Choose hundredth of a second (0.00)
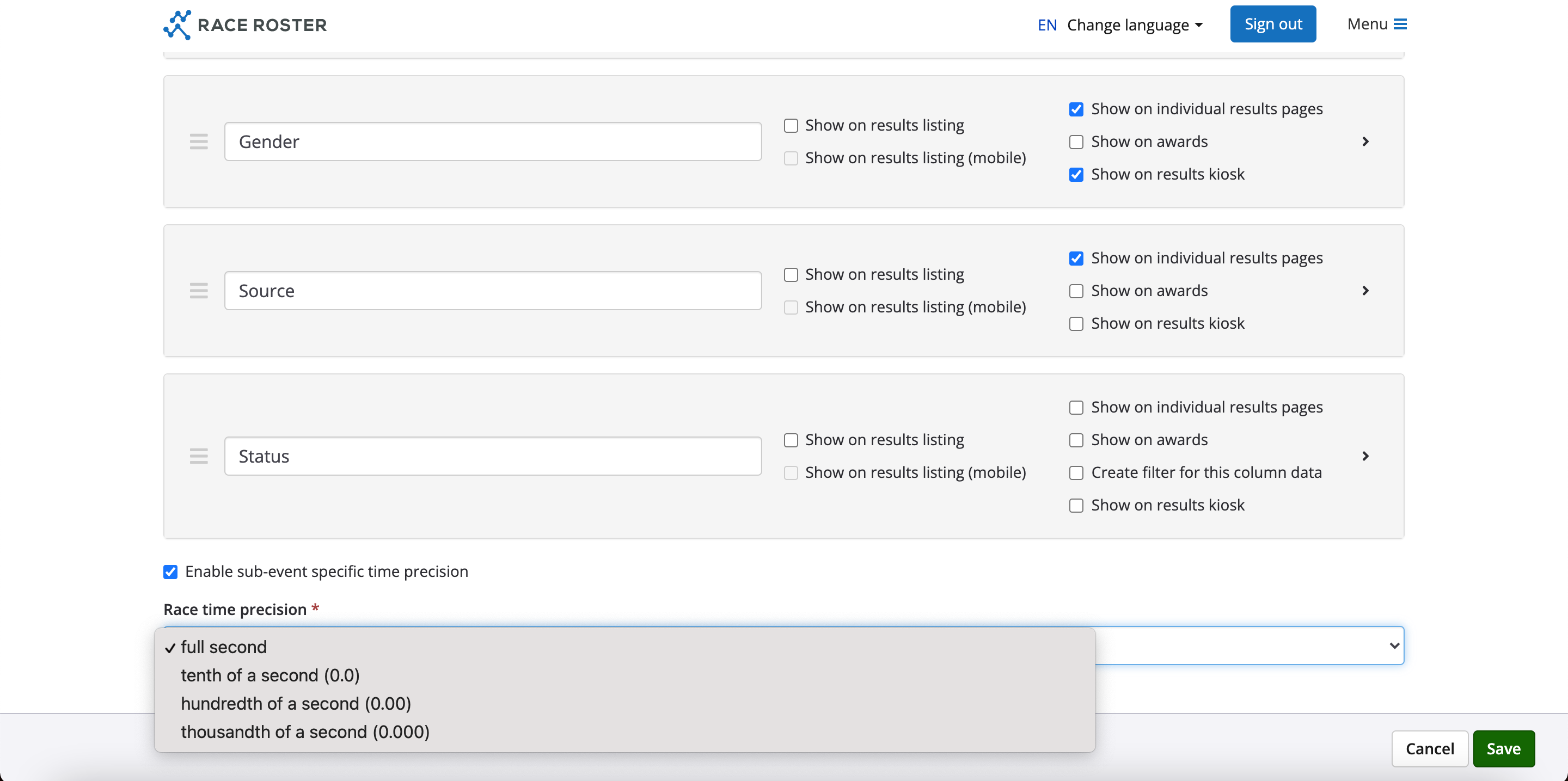 click(296, 704)
